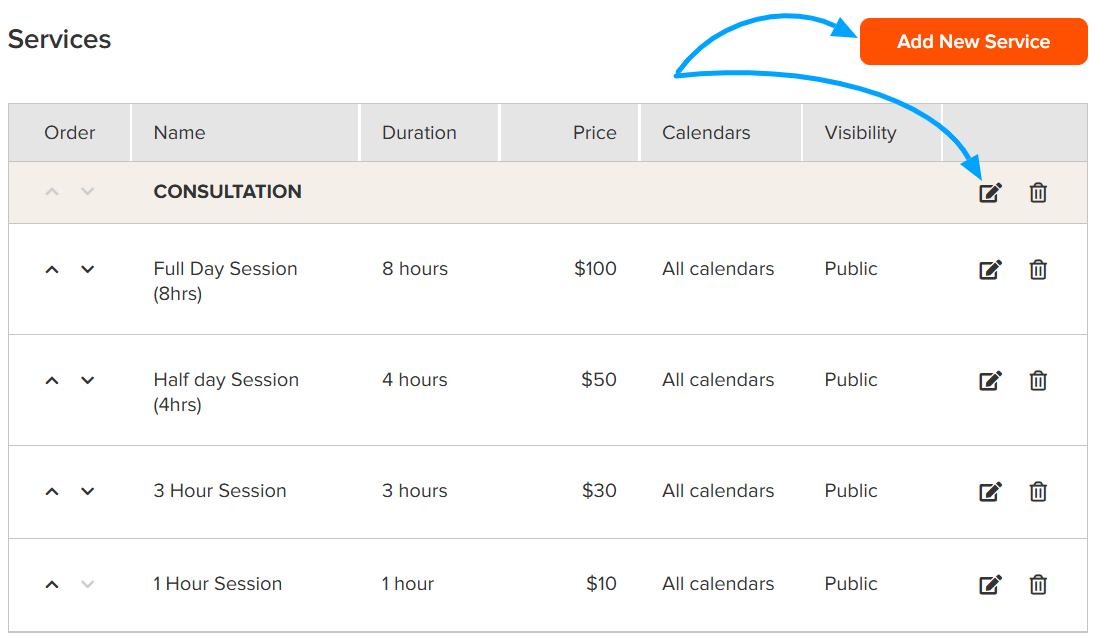Select the CONSULTATION category name
The image size is (1095, 639).
(228, 191)
